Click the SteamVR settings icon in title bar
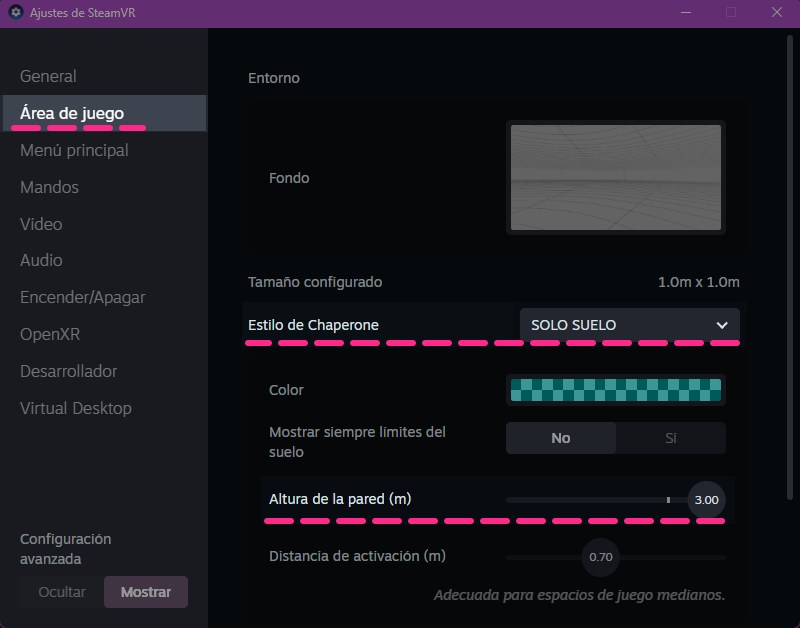Image resolution: width=800 pixels, height=628 pixels. pyautogui.click(x=16, y=12)
